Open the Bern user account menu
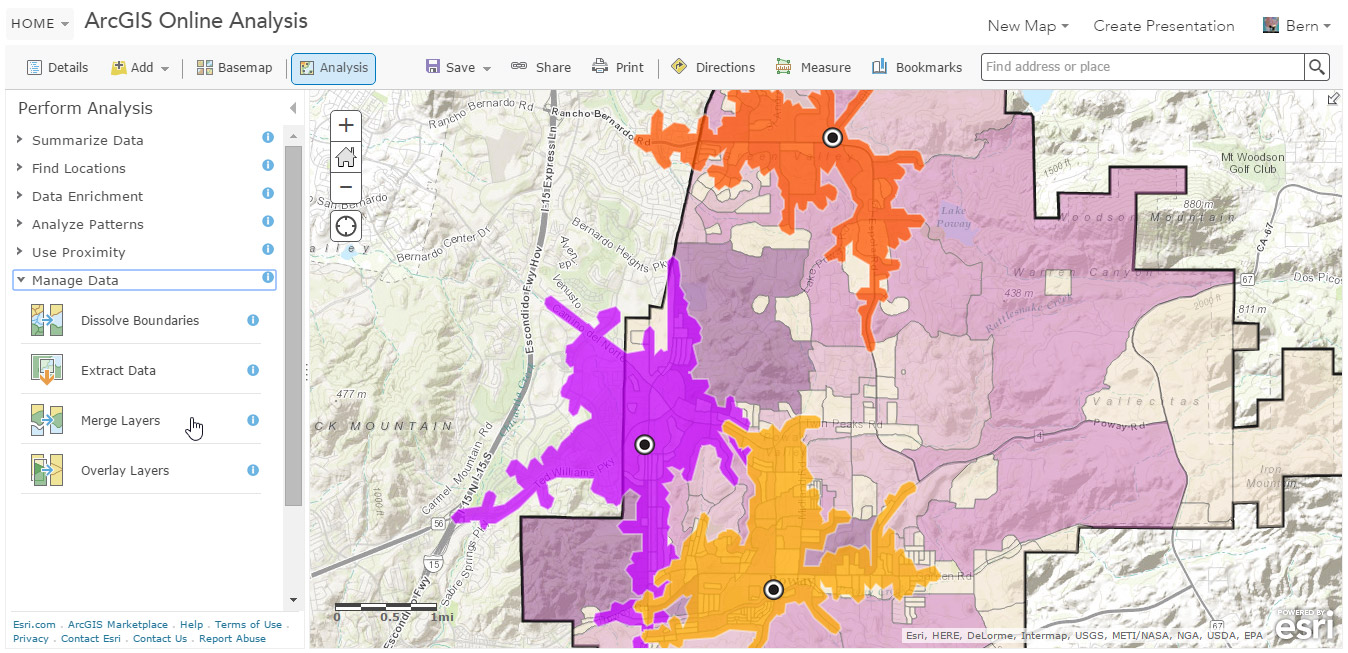1348x653 pixels. tap(1297, 26)
